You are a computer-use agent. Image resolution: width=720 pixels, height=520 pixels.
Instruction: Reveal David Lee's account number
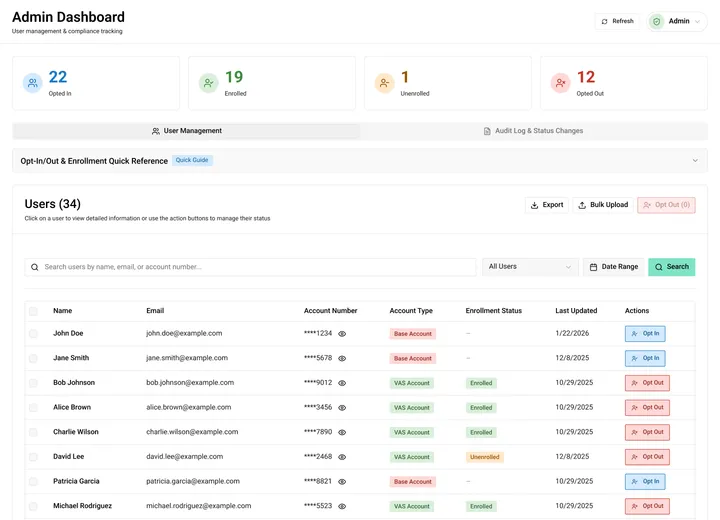[342, 457]
